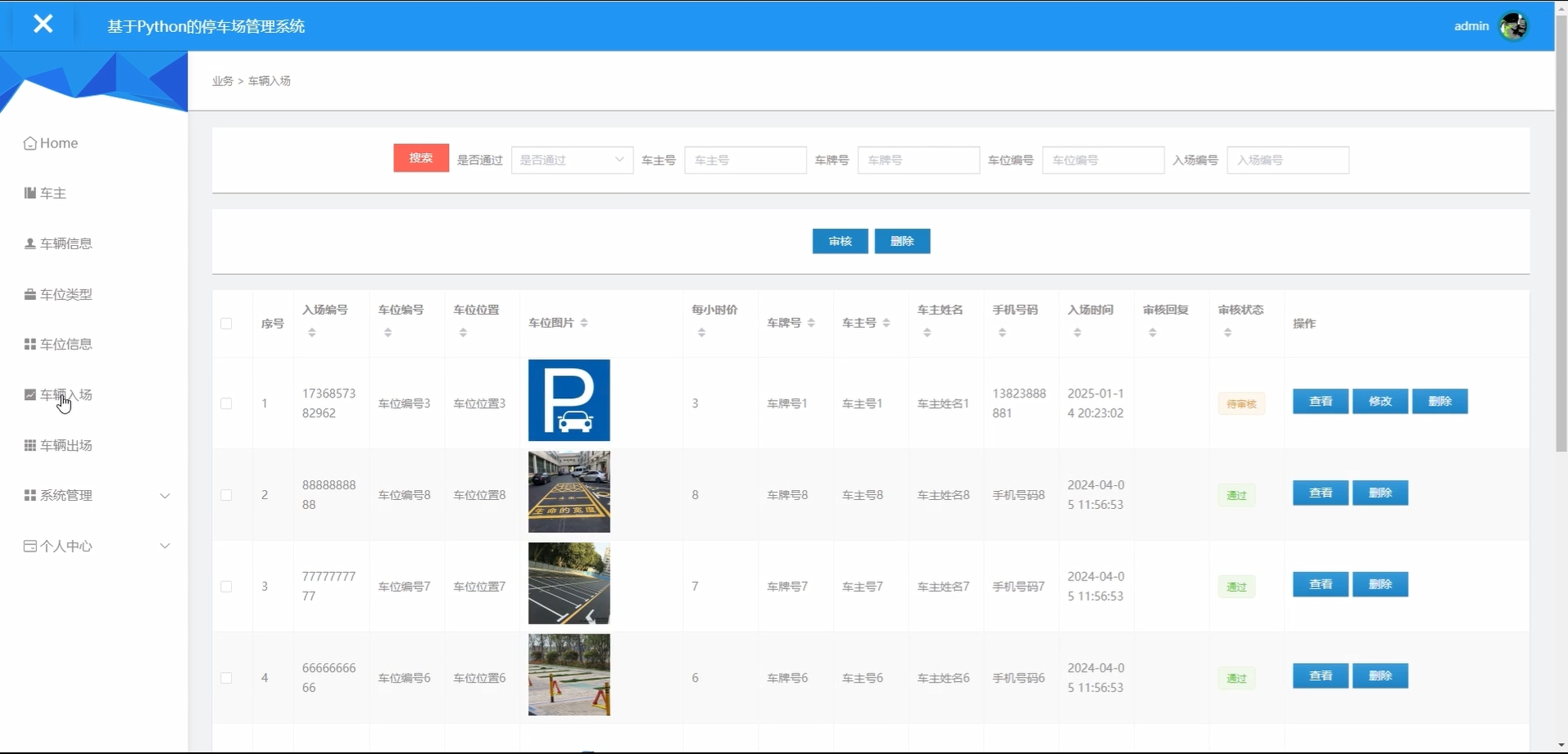Click the 车辆出场 table icon
1568x754 pixels.
pyautogui.click(x=30, y=445)
